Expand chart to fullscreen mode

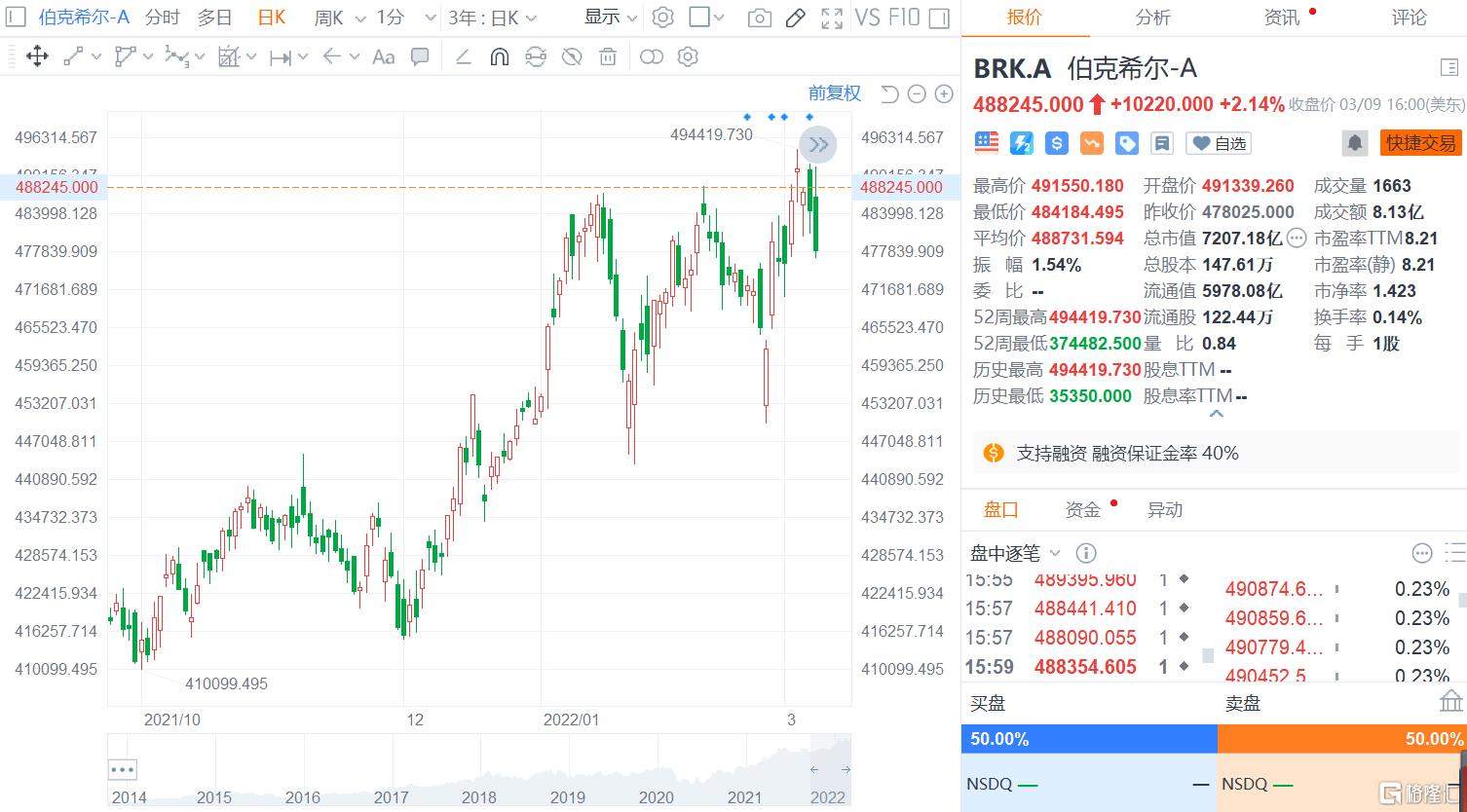(x=832, y=18)
